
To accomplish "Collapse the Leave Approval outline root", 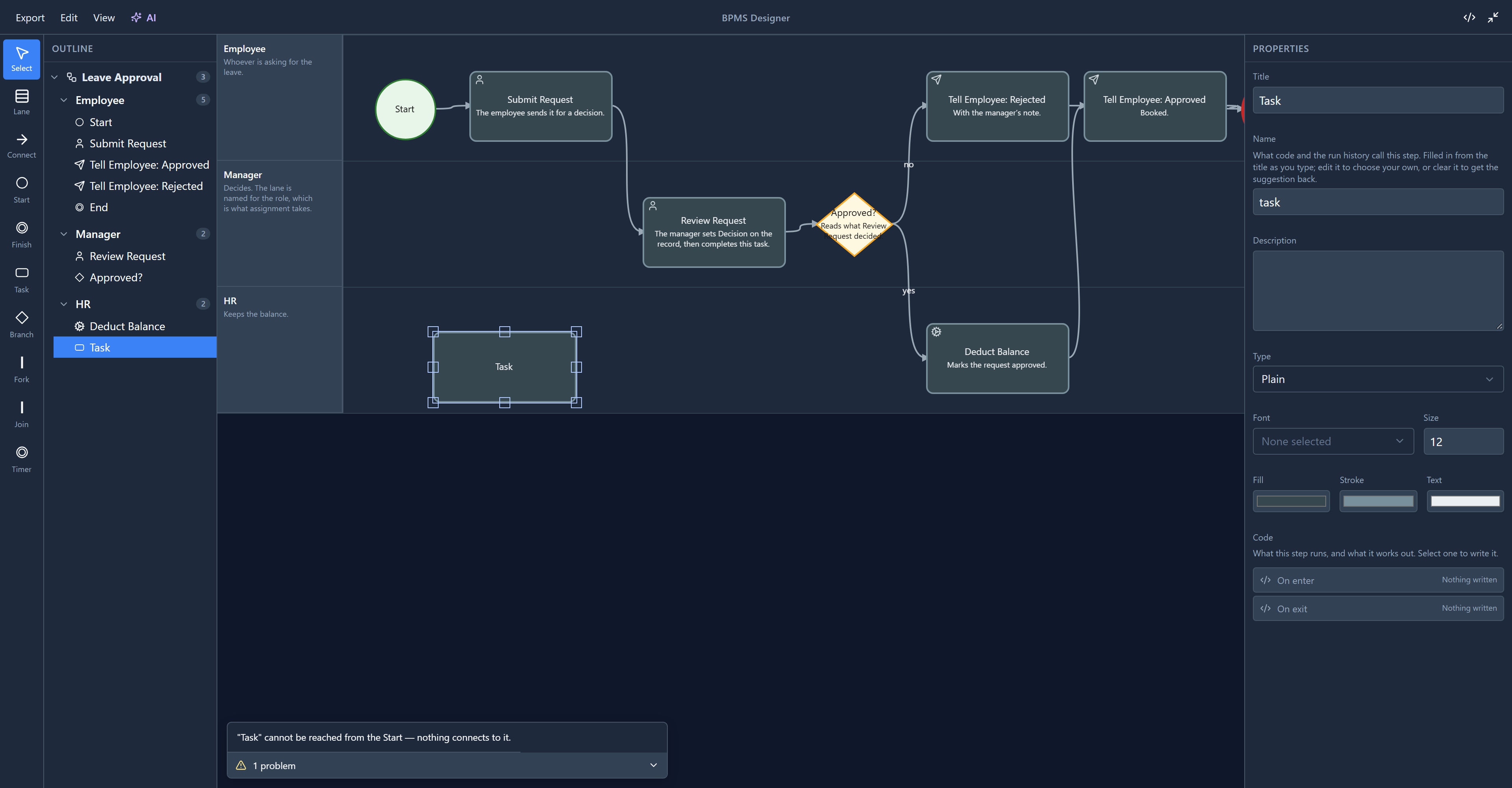I will (55, 77).
